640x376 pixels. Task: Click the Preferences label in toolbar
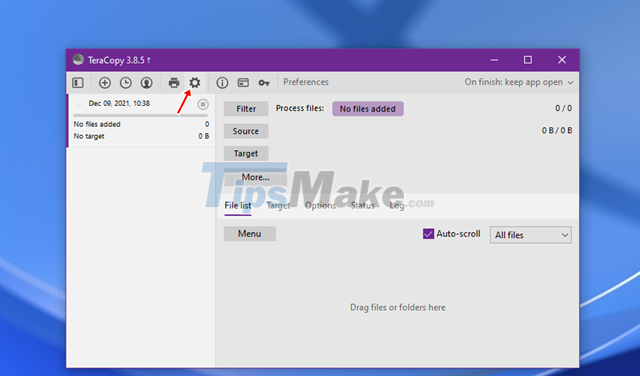306,82
